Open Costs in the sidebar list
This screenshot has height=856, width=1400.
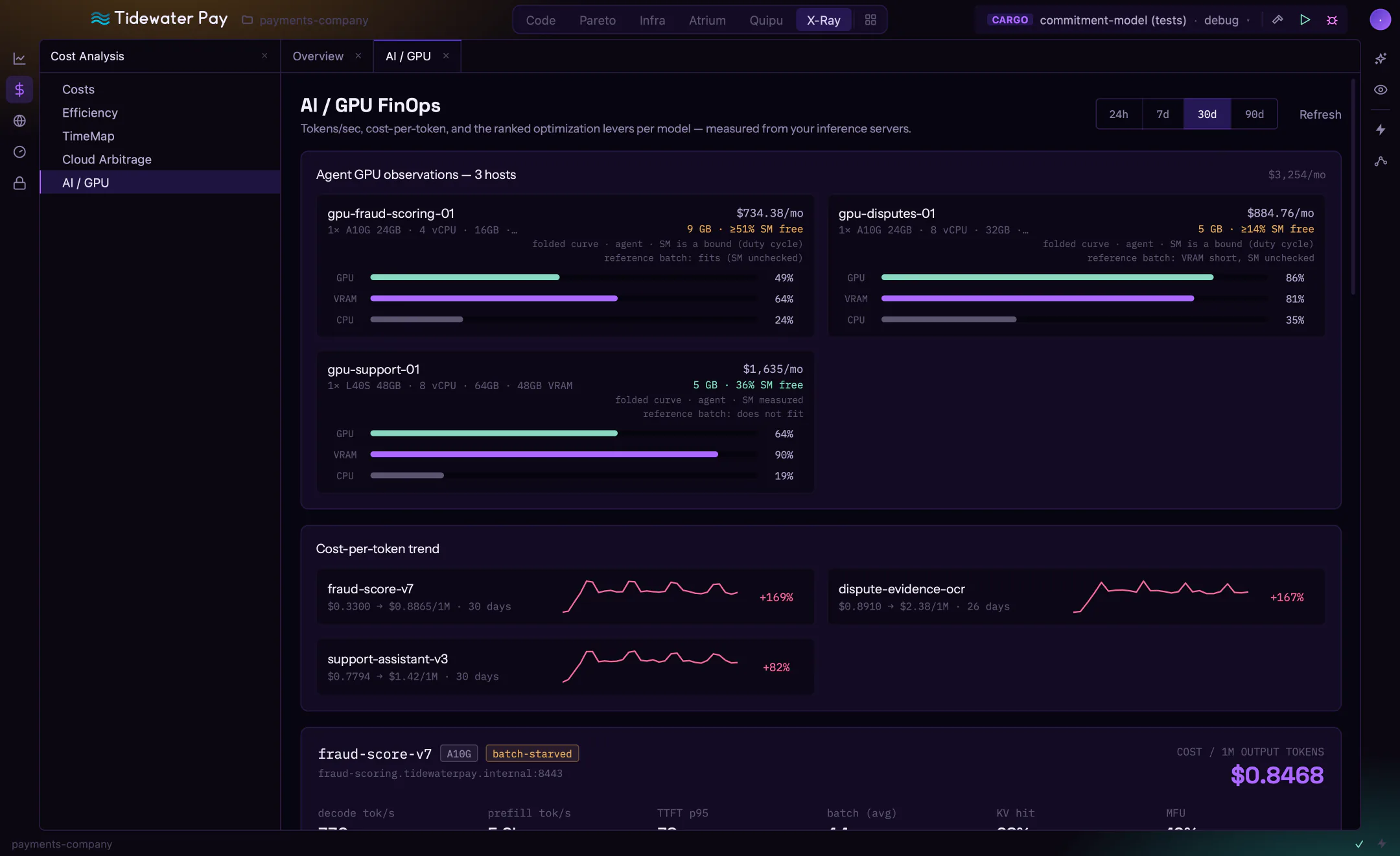pyautogui.click(x=160, y=89)
